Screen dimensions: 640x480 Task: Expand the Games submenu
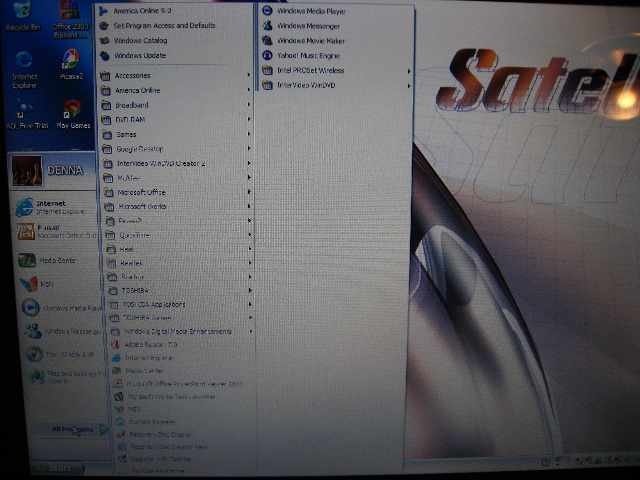tap(127, 134)
